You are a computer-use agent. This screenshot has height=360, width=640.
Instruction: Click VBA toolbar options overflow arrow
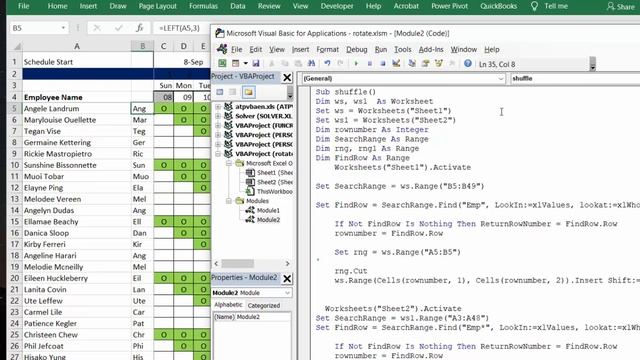pos(593,64)
